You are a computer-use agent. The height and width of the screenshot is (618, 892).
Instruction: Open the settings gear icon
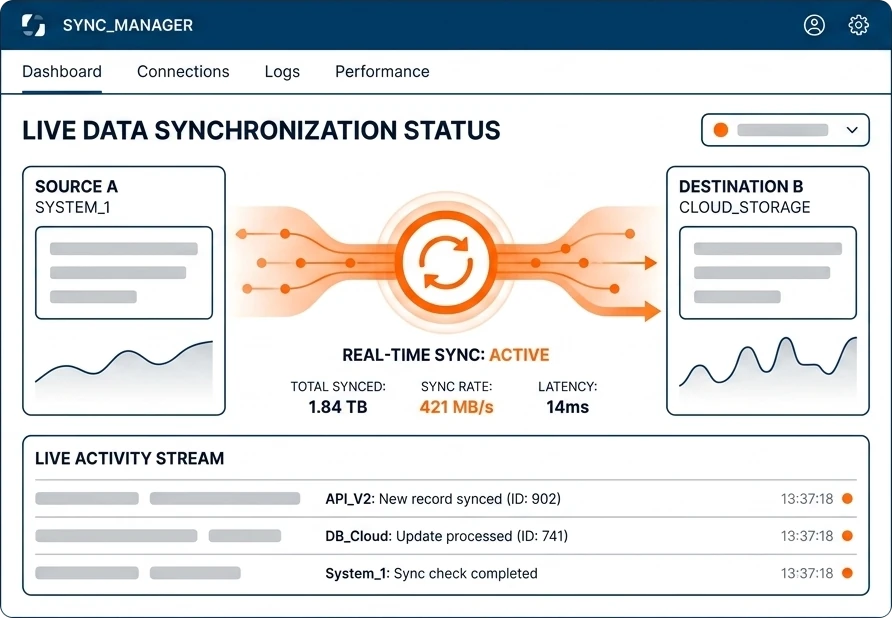click(858, 25)
